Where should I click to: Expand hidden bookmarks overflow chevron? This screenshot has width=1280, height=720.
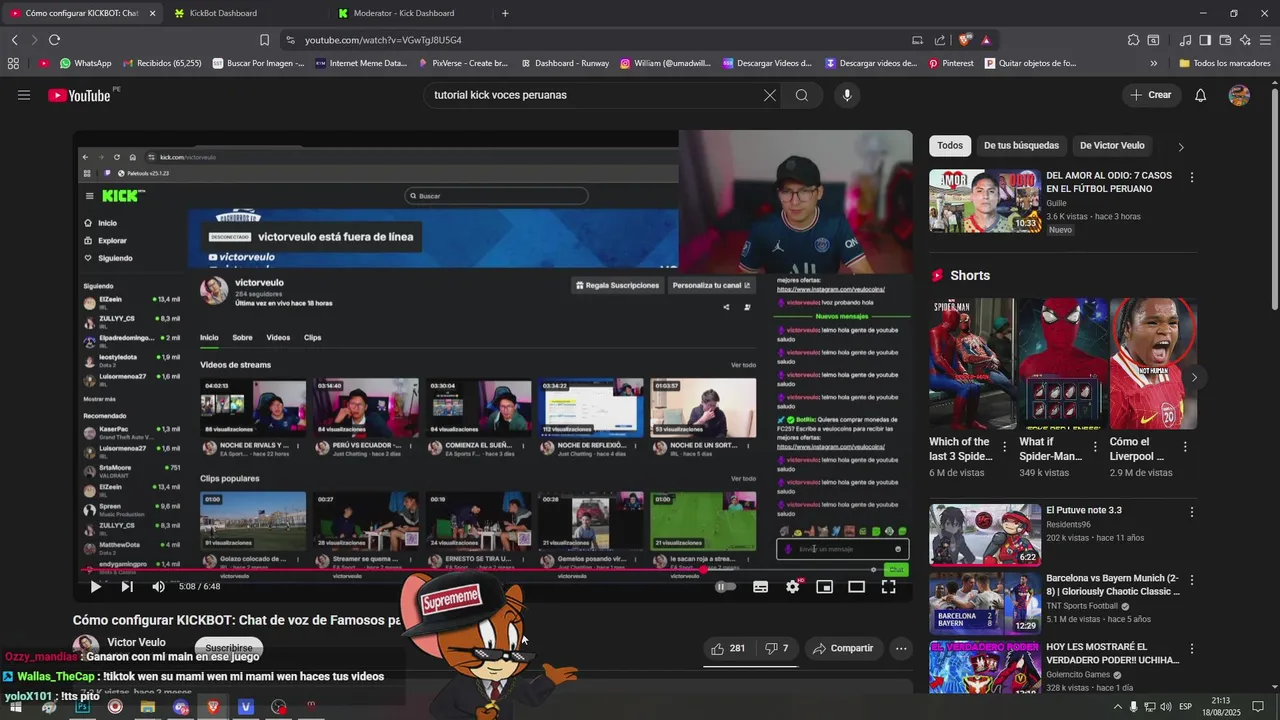pyautogui.click(x=1153, y=63)
